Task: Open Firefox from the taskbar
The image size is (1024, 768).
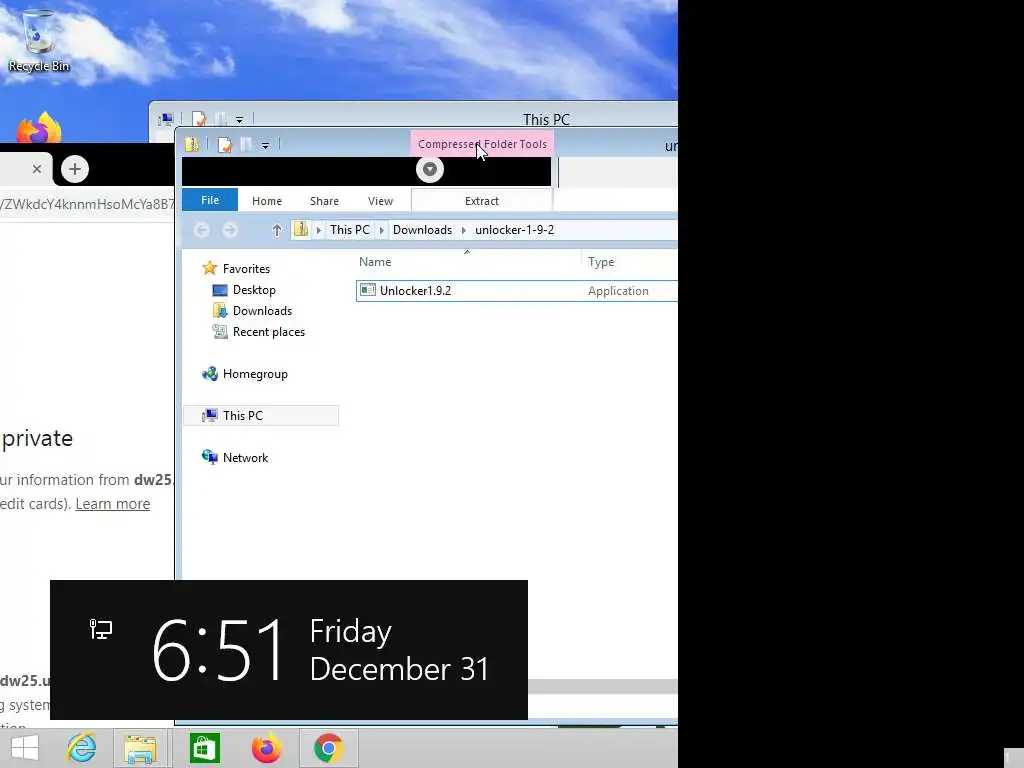Action: pyautogui.click(x=266, y=748)
